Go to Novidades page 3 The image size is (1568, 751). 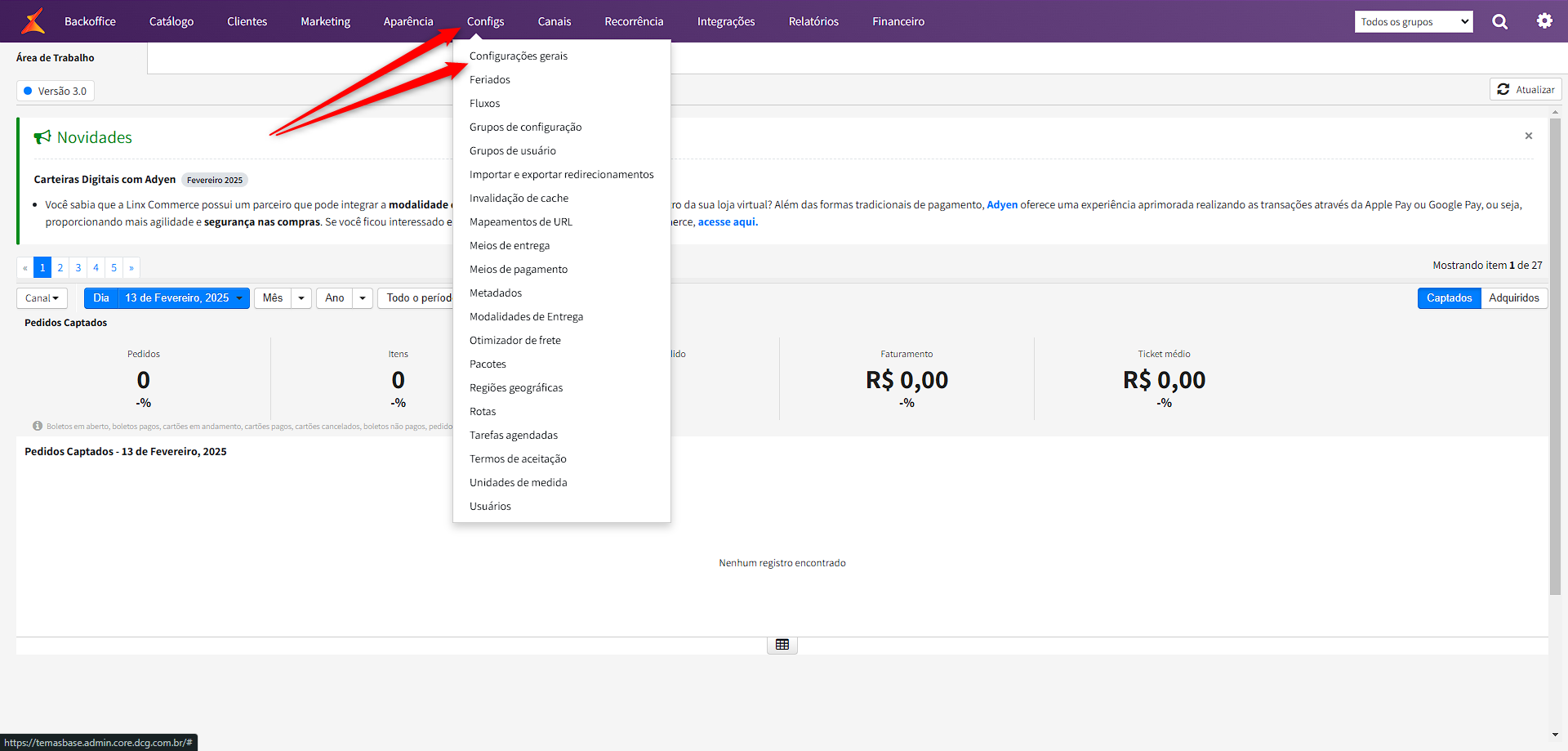tap(78, 268)
